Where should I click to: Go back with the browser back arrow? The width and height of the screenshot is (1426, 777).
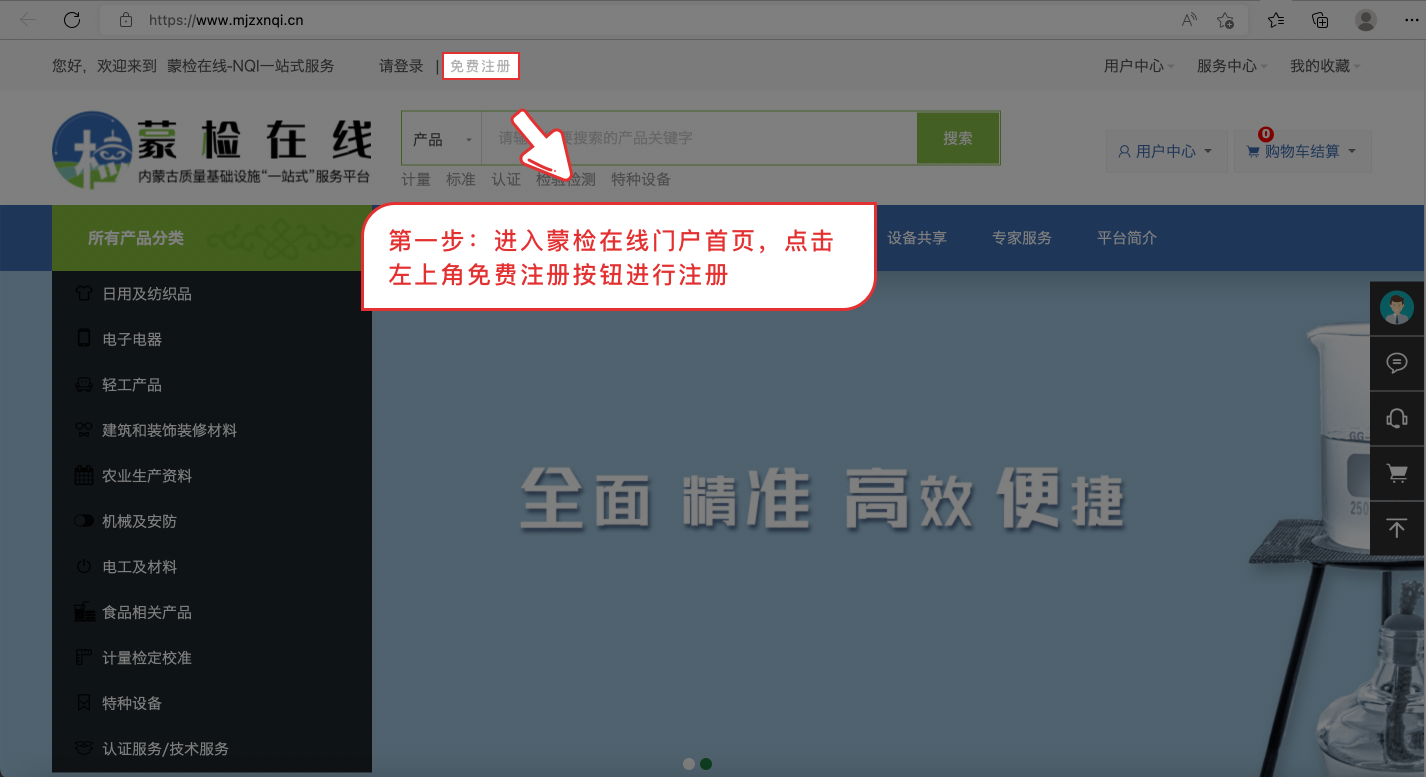28,19
